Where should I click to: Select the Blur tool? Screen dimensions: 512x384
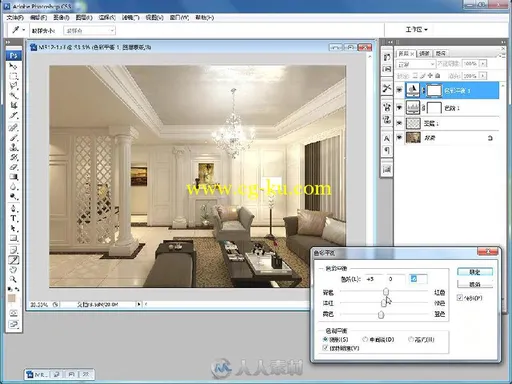click(x=13, y=186)
